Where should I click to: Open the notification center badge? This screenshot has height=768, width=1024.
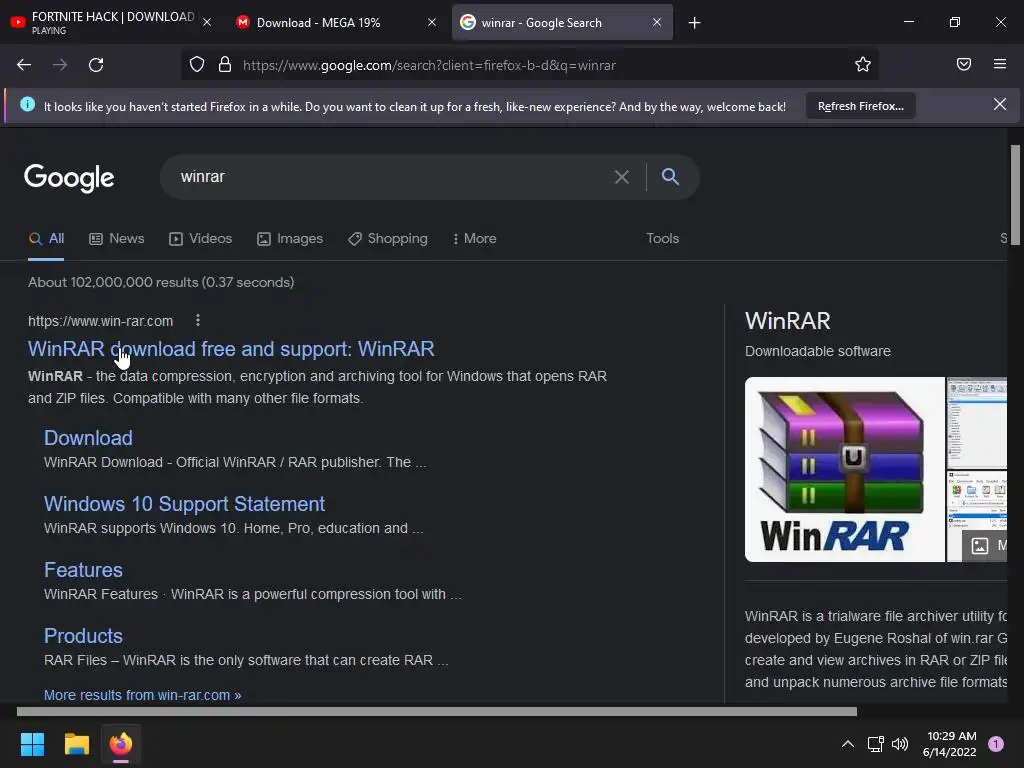996,744
